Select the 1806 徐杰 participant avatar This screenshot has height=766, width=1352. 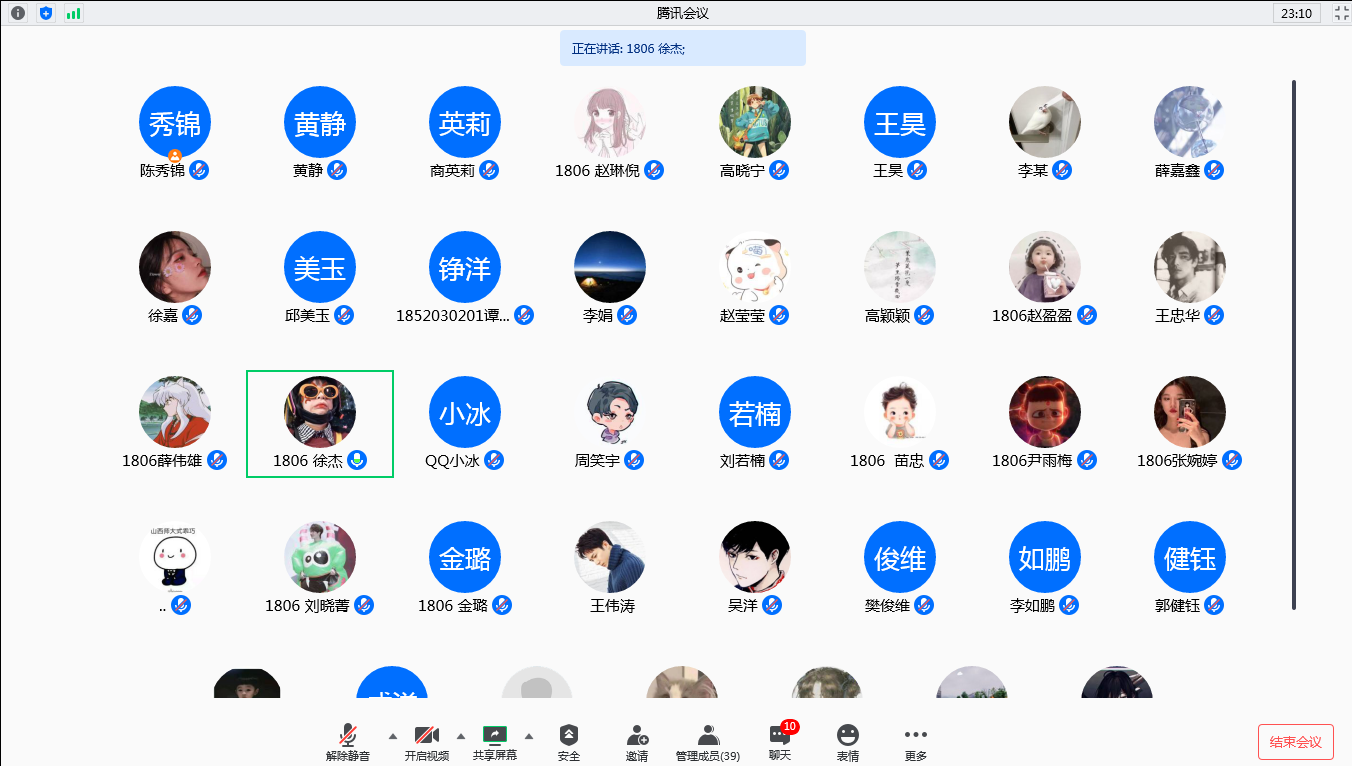point(320,412)
